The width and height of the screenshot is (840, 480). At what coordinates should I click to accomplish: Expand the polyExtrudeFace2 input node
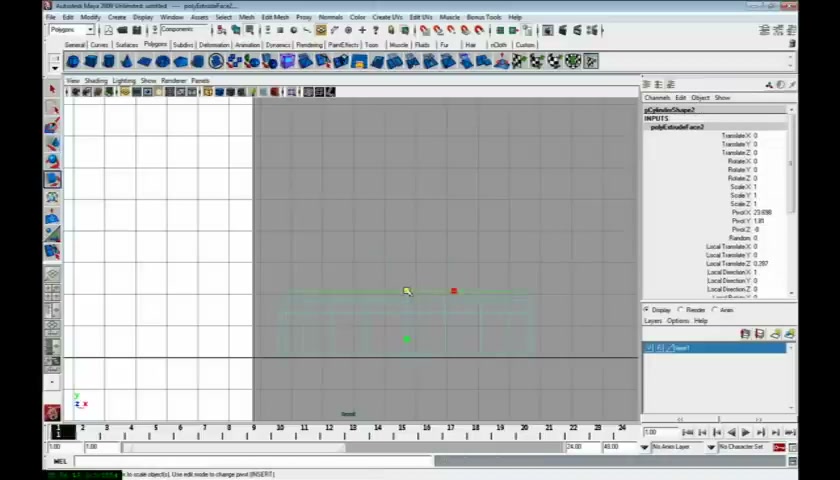(677, 127)
